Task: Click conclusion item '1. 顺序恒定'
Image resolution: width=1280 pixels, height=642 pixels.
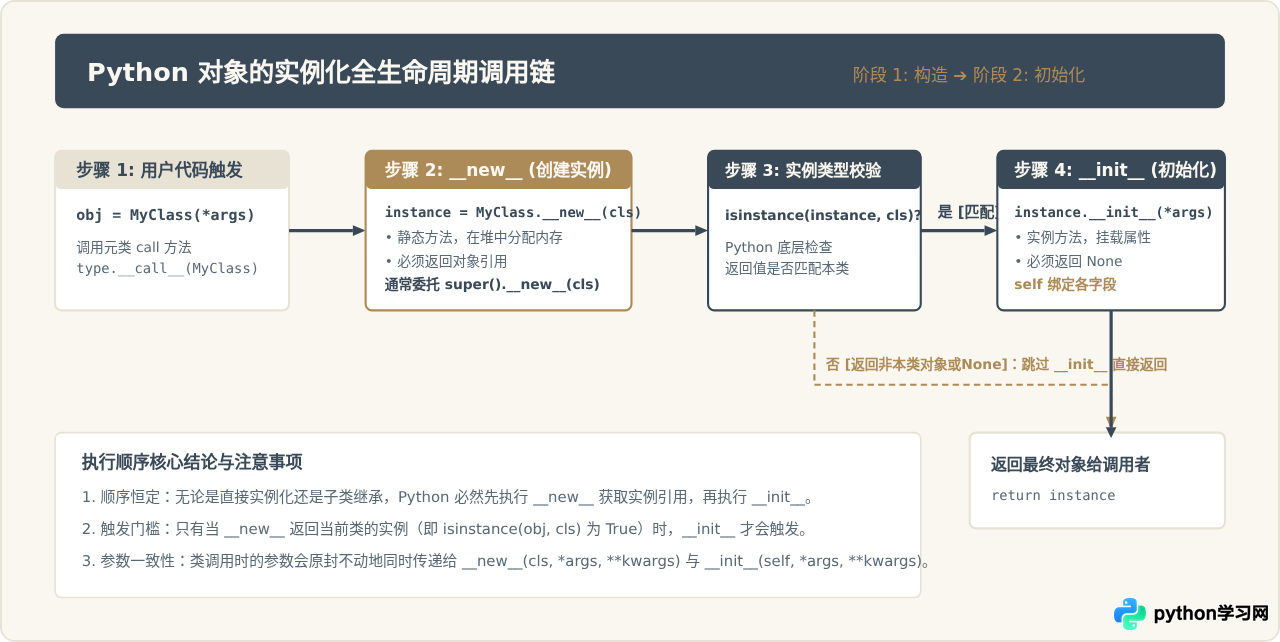Action: [x=450, y=497]
